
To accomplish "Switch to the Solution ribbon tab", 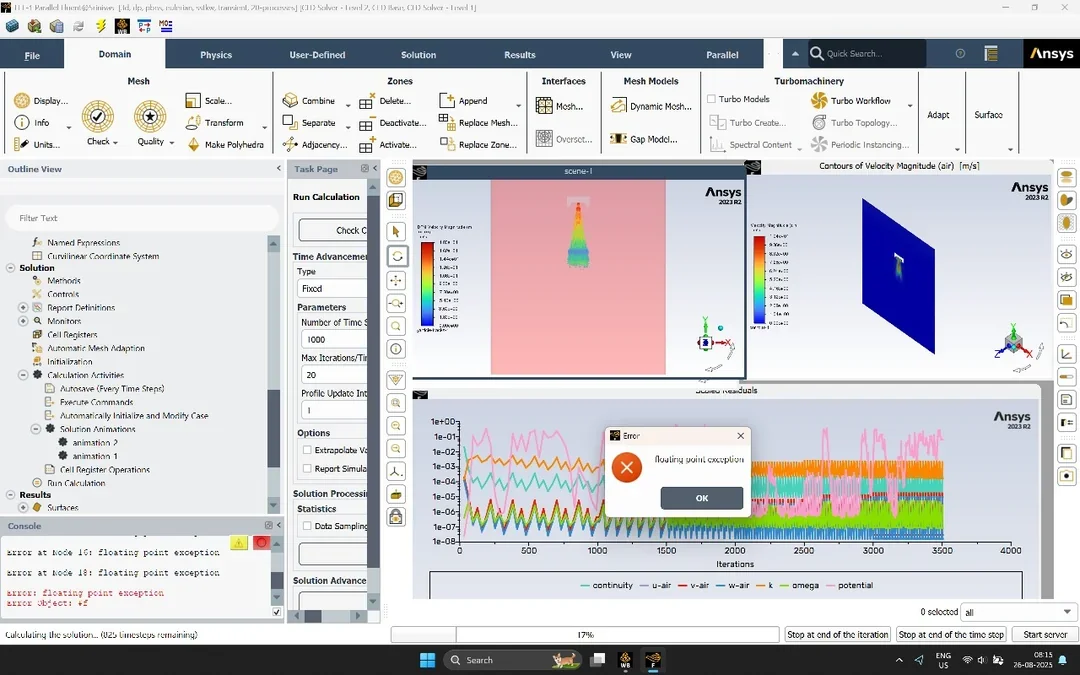I will point(418,54).
